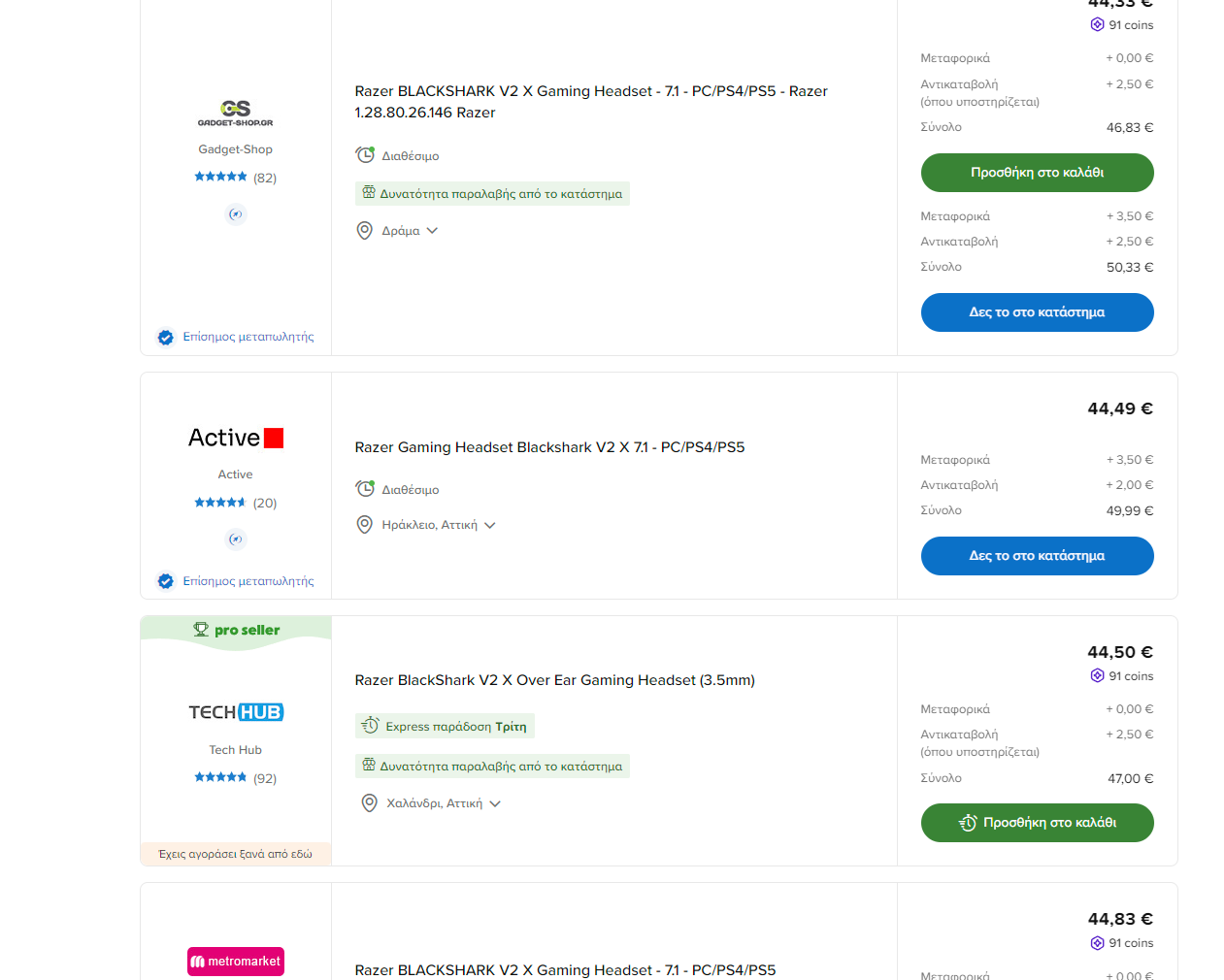Open Razer BlackShark V2 X Over Ear title
The width and height of the screenshot is (1224, 980).
[x=554, y=680]
